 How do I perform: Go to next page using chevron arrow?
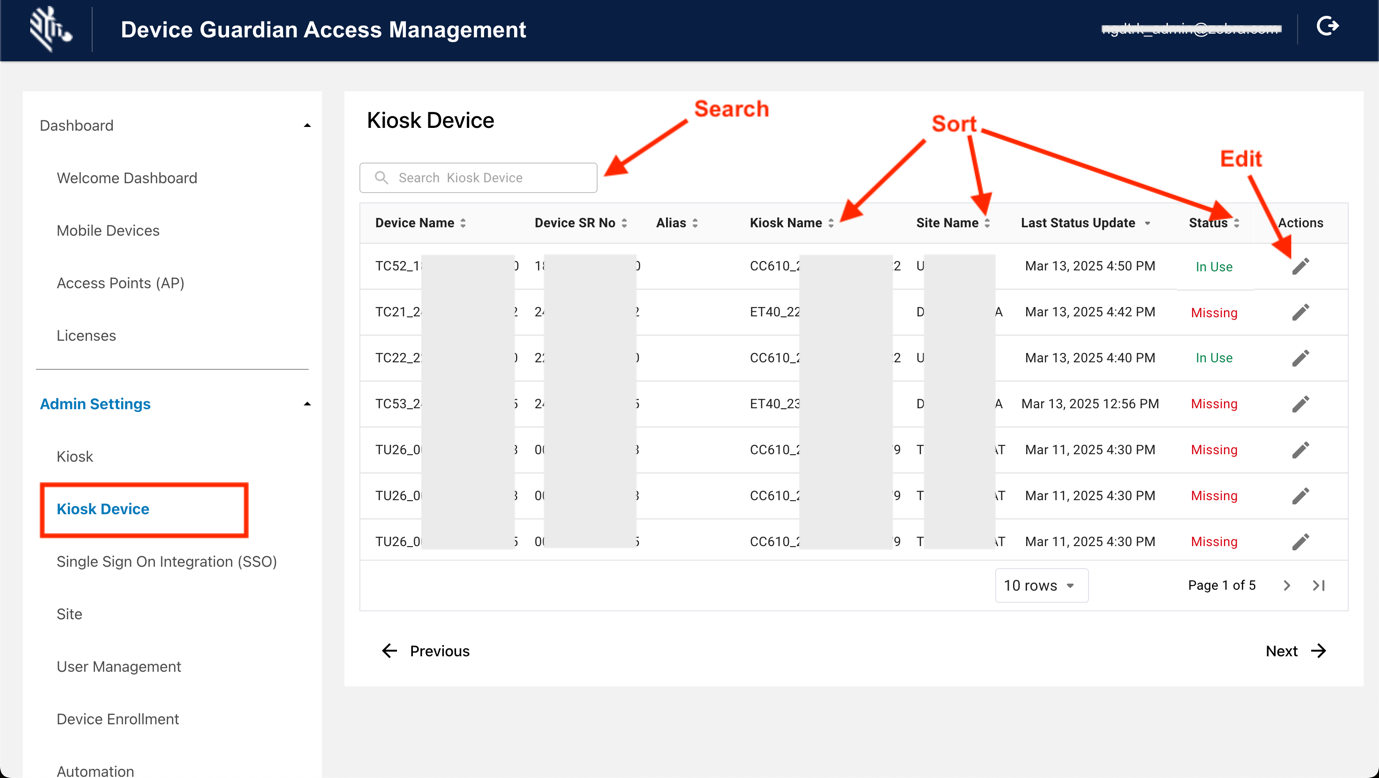tap(1287, 586)
